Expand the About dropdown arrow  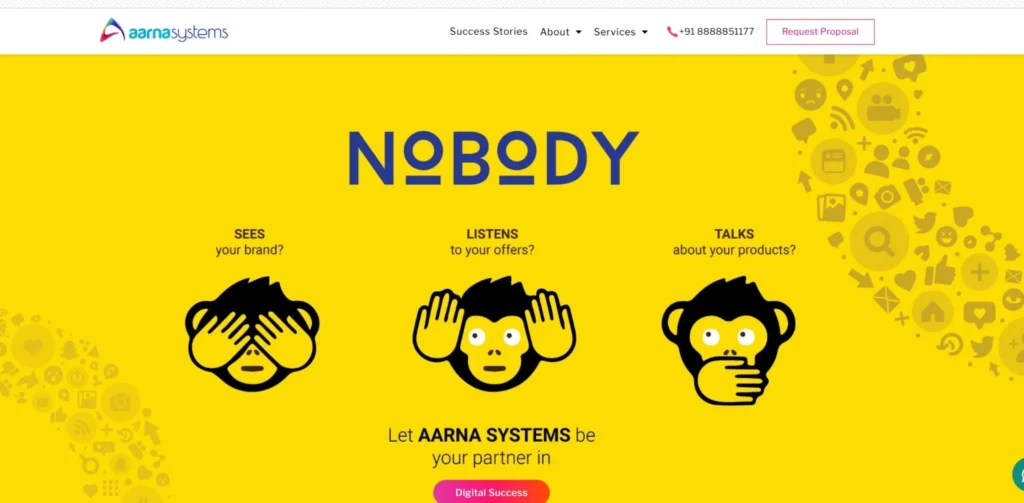pyautogui.click(x=578, y=32)
